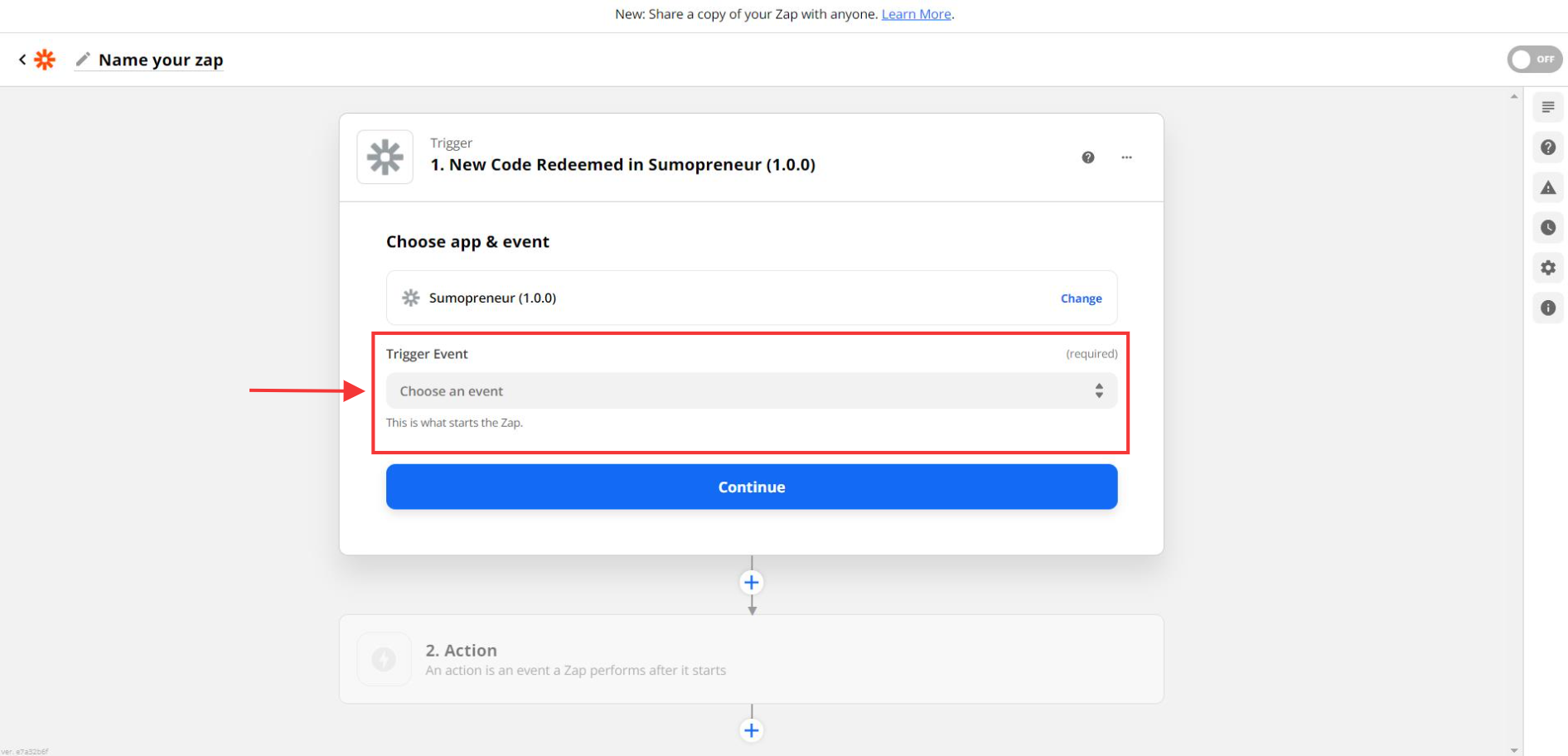Open the info circle sidebar icon

pos(1547,308)
